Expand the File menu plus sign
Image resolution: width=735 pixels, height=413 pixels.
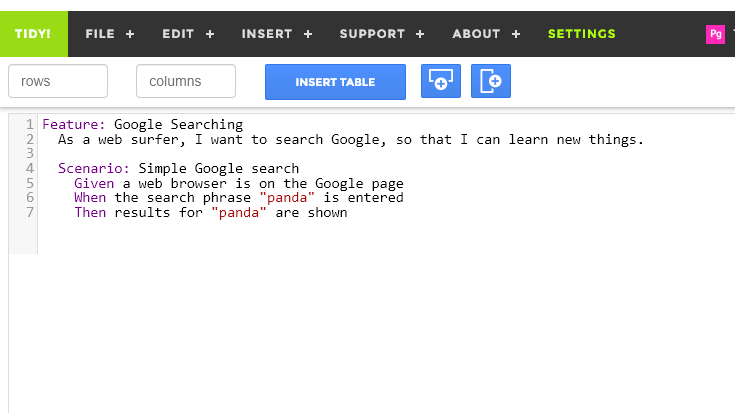tap(130, 34)
